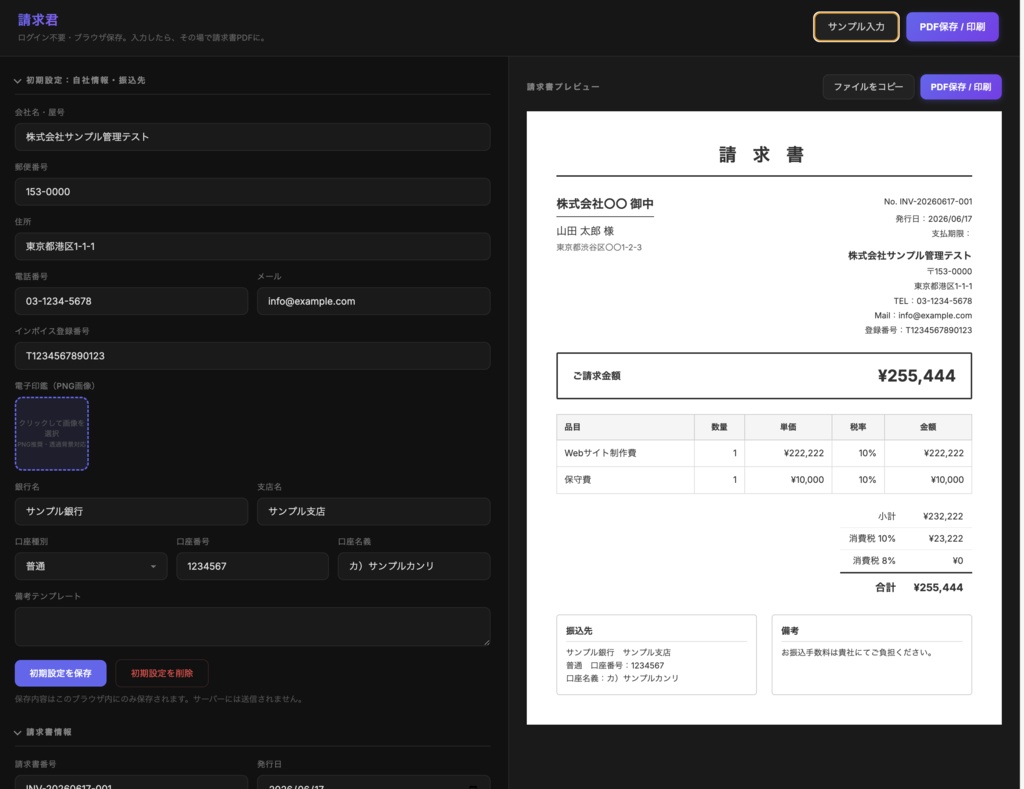The width and height of the screenshot is (1024, 789).
Task: Focus the 住所 address field
Action: tap(252, 247)
